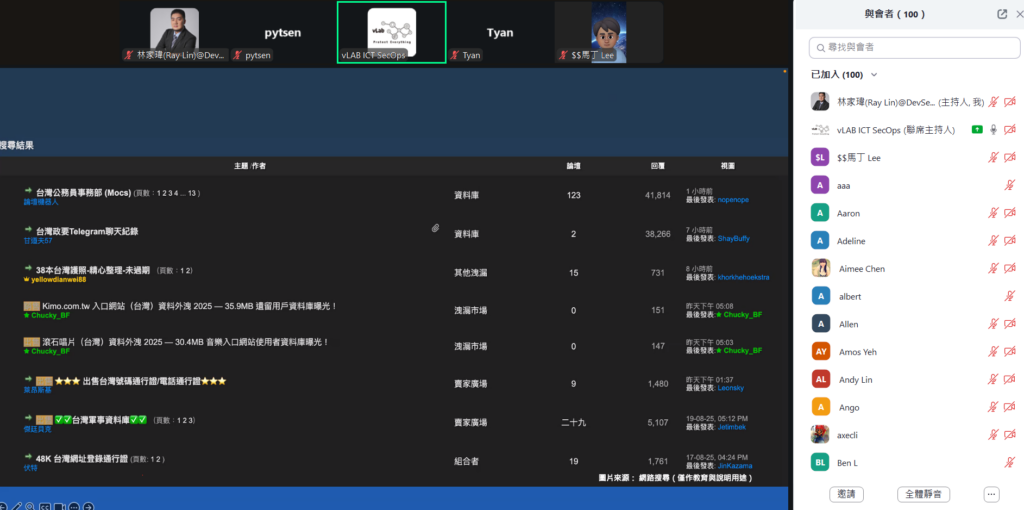Click vLAB ICT SecOps microphone icon
Screen dimensions: 1024x510
[993, 130]
